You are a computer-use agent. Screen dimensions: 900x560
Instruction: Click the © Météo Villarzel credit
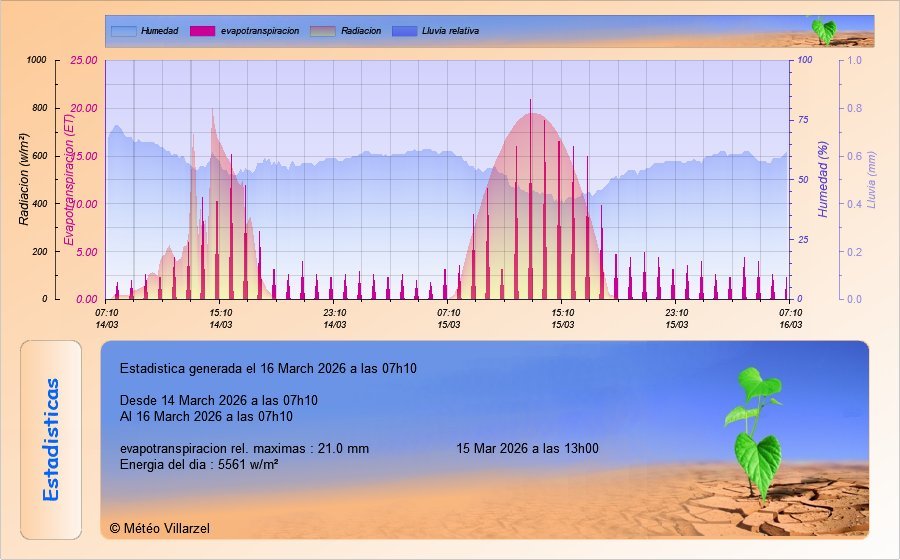[160, 528]
